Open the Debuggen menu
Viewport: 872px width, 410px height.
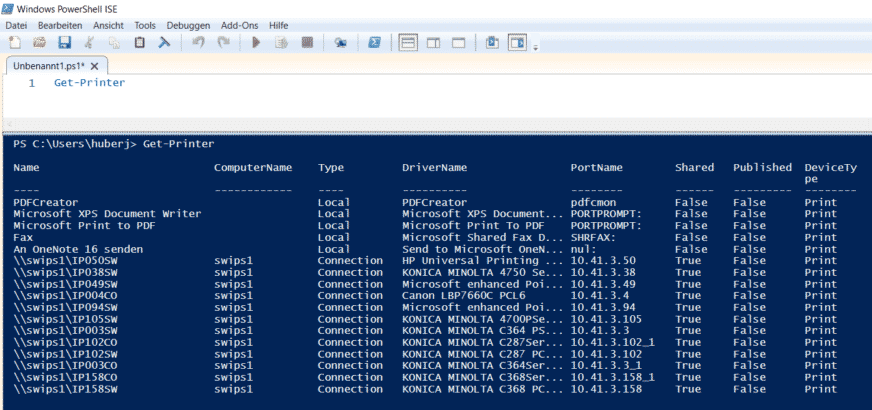[x=189, y=26]
